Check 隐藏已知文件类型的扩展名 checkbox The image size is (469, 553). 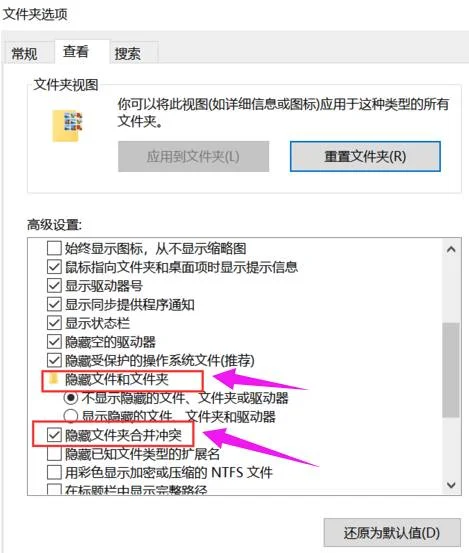pyautogui.click(x=54, y=454)
